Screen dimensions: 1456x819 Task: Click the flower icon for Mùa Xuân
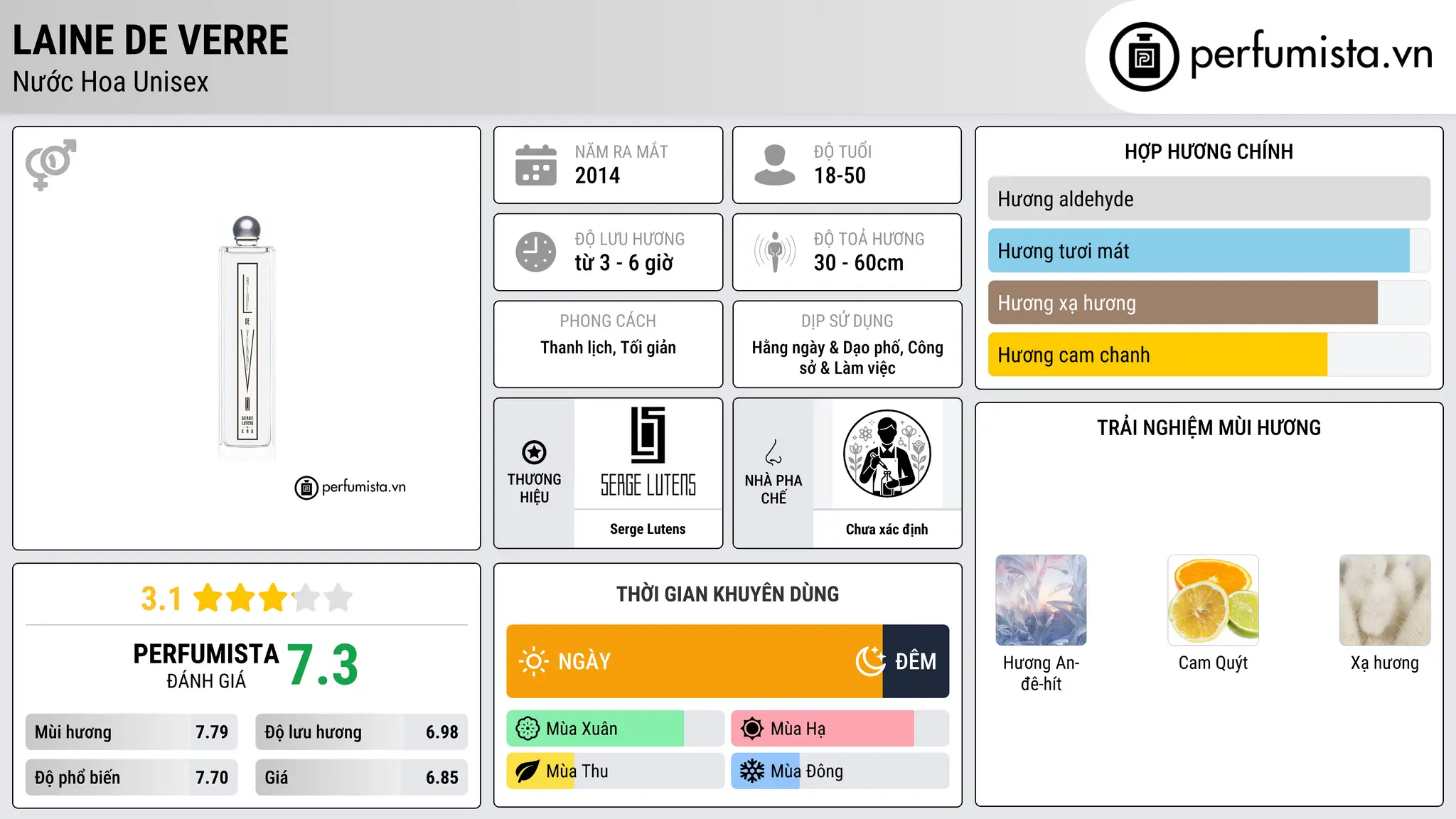tap(528, 729)
